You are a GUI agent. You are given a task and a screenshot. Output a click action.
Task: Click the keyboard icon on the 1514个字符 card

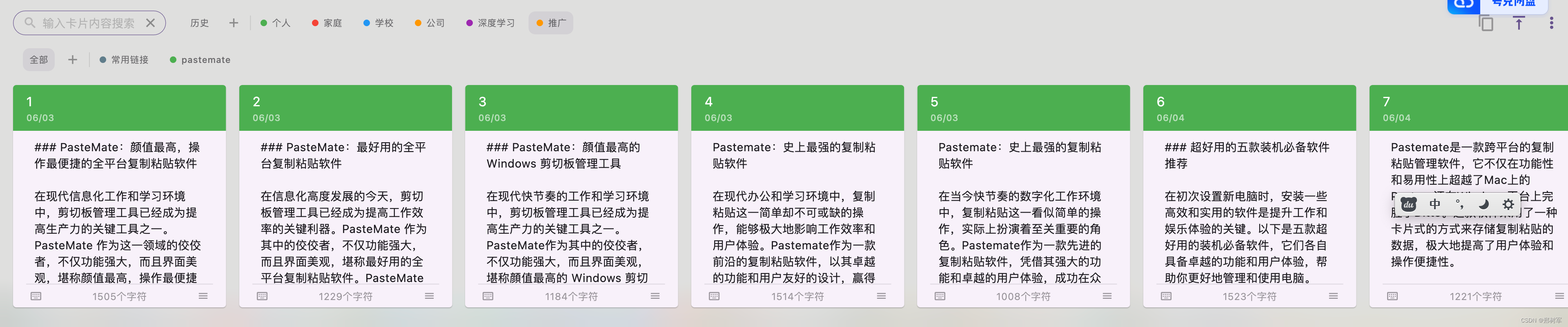coord(715,296)
